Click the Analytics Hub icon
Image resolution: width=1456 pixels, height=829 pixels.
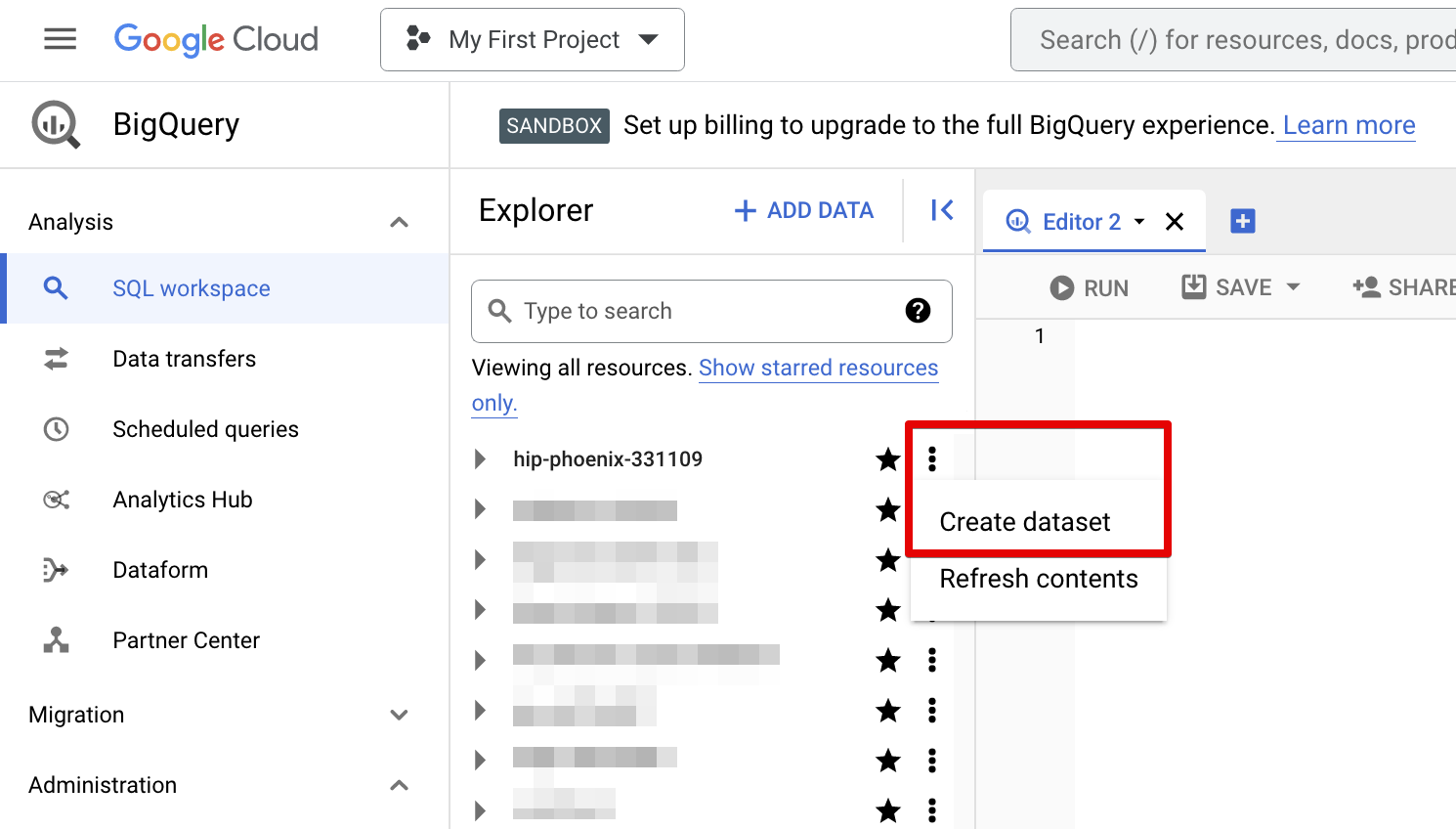tap(56, 500)
